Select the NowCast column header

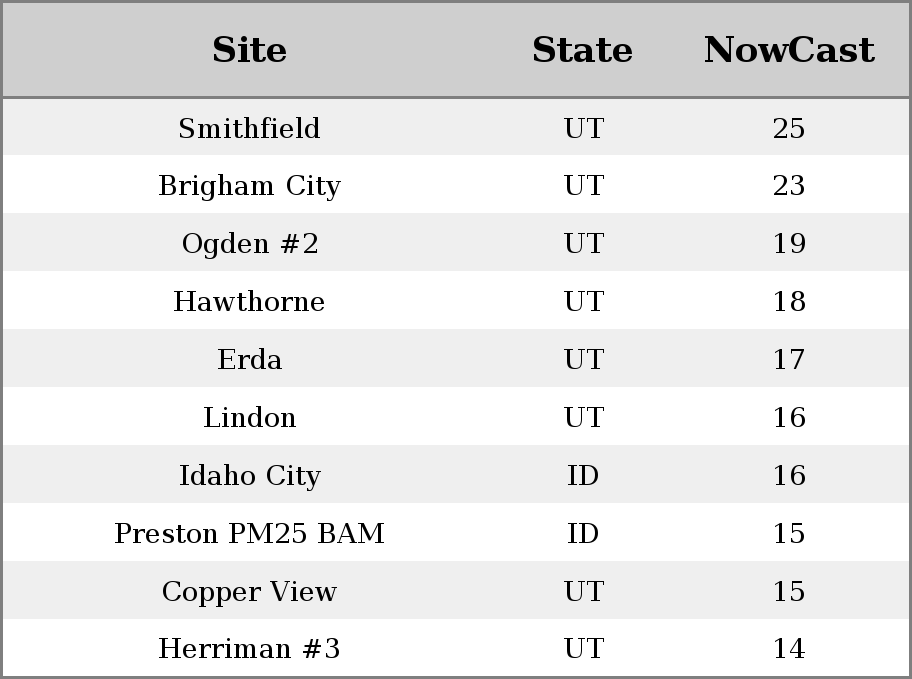point(788,50)
